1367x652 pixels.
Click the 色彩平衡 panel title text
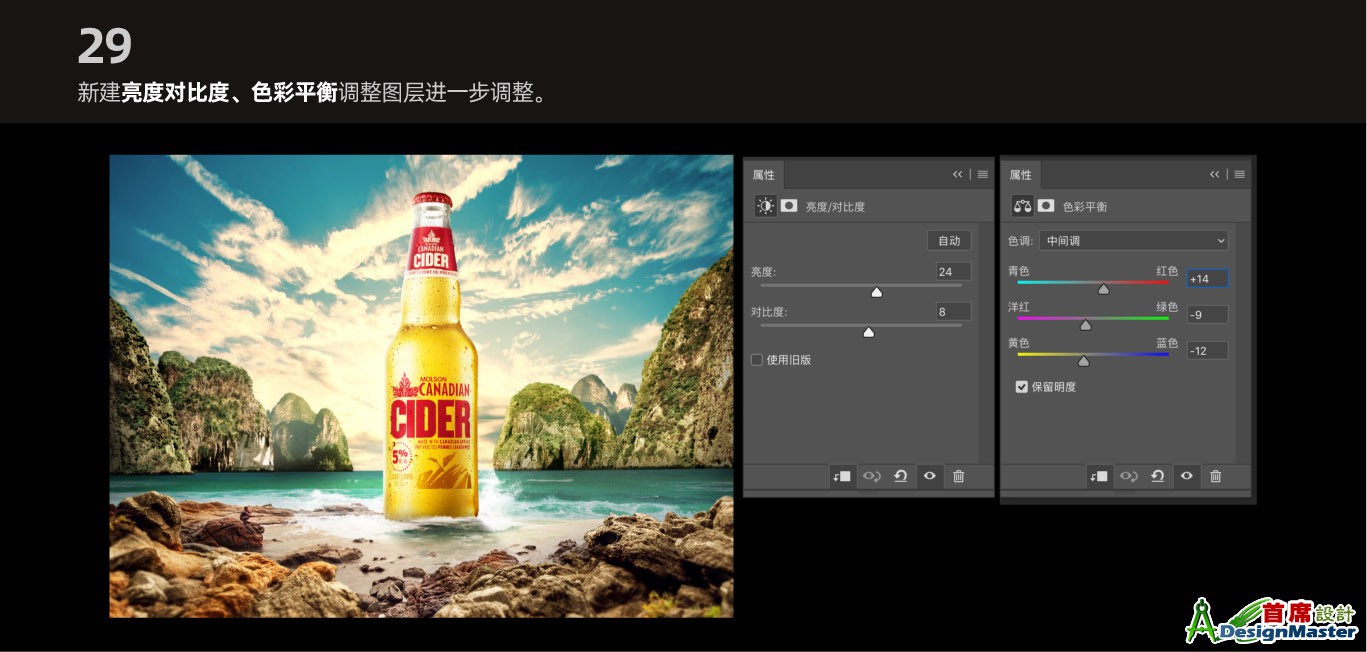1085,207
